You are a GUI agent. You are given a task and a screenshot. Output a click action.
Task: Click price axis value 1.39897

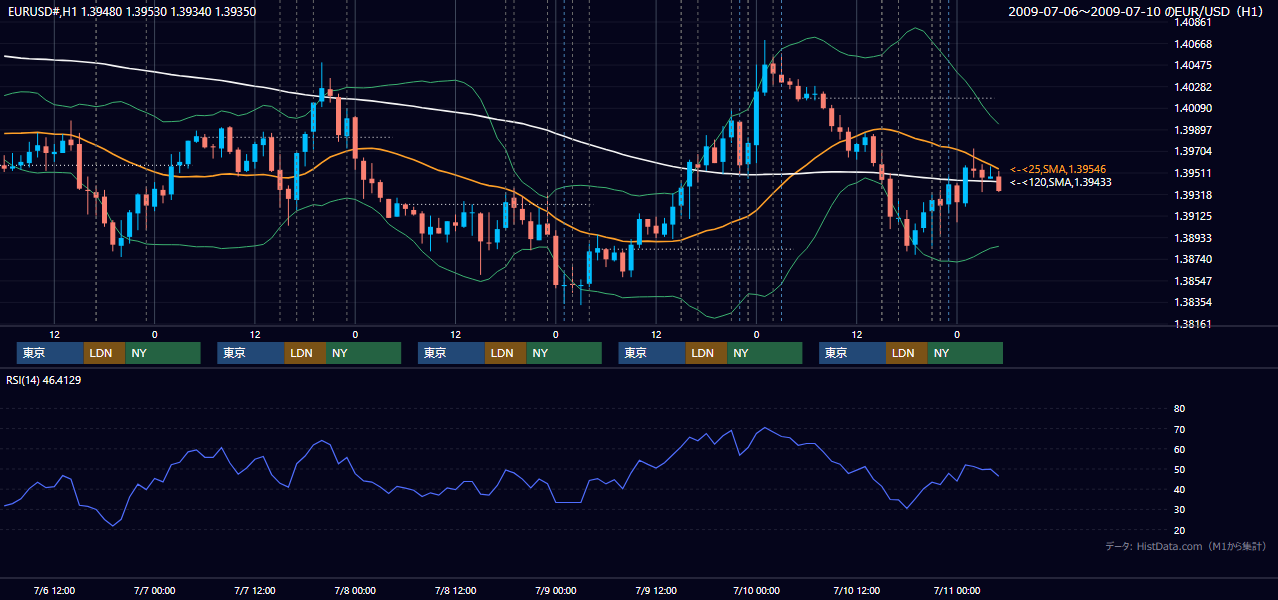(1192, 130)
